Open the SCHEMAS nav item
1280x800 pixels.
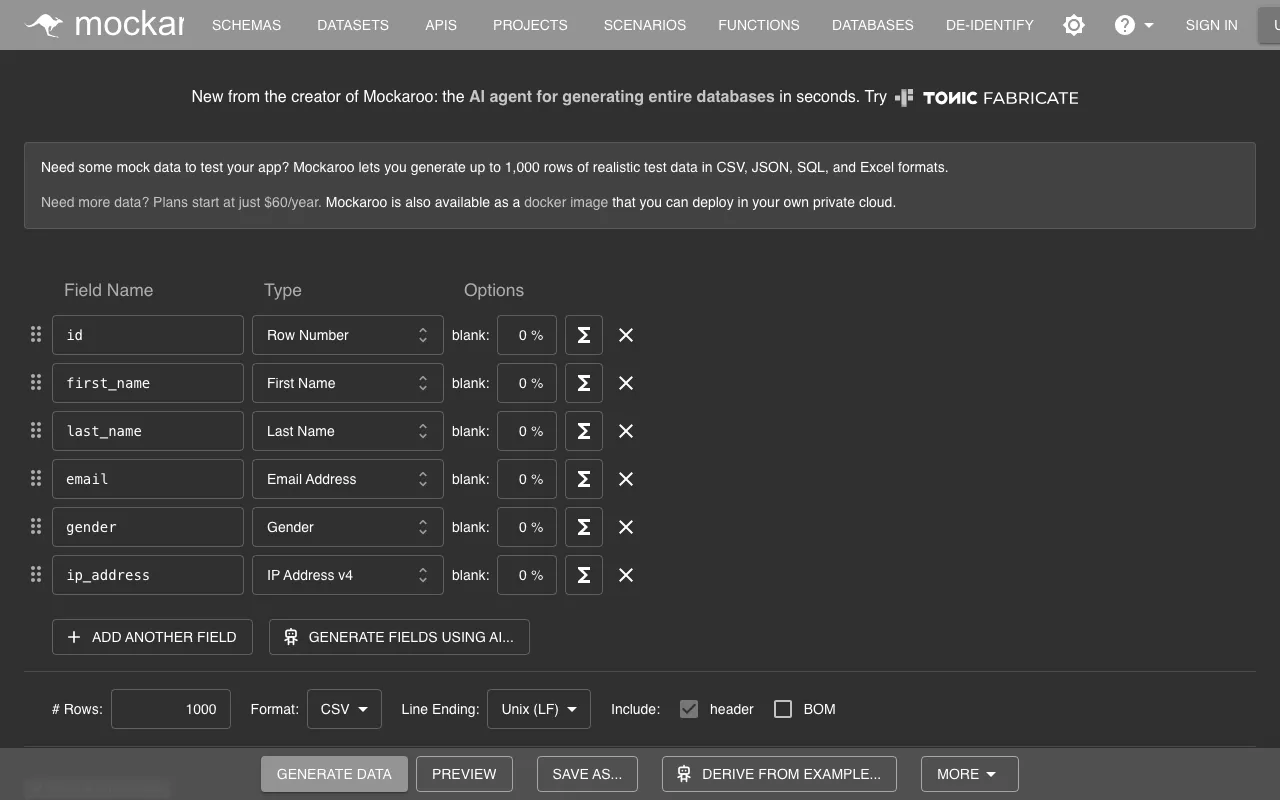point(246,25)
